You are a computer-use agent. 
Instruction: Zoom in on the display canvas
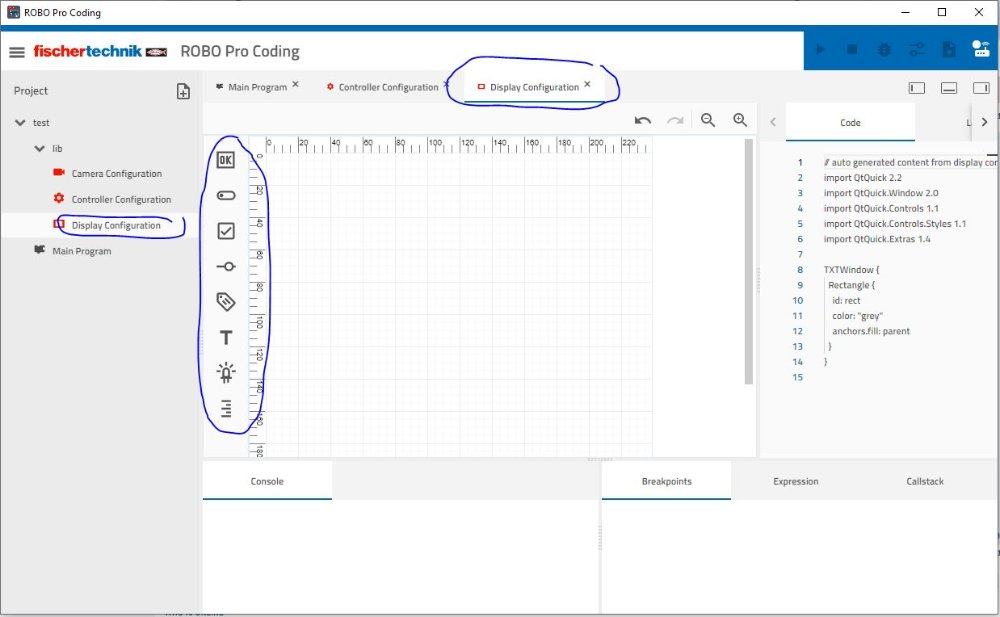tap(740, 120)
